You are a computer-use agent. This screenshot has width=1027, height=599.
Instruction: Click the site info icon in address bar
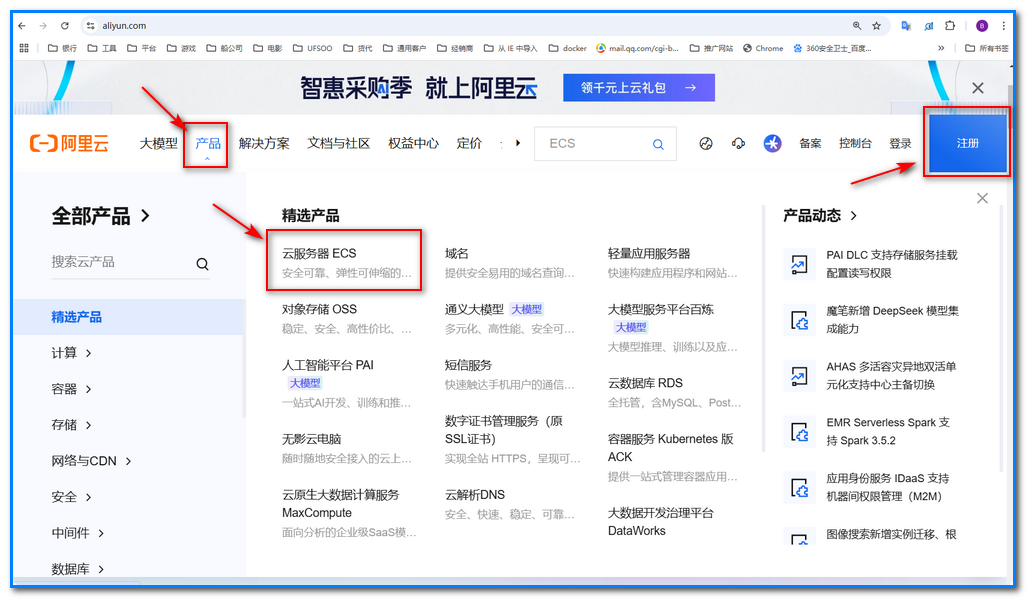(x=91, y=26)
